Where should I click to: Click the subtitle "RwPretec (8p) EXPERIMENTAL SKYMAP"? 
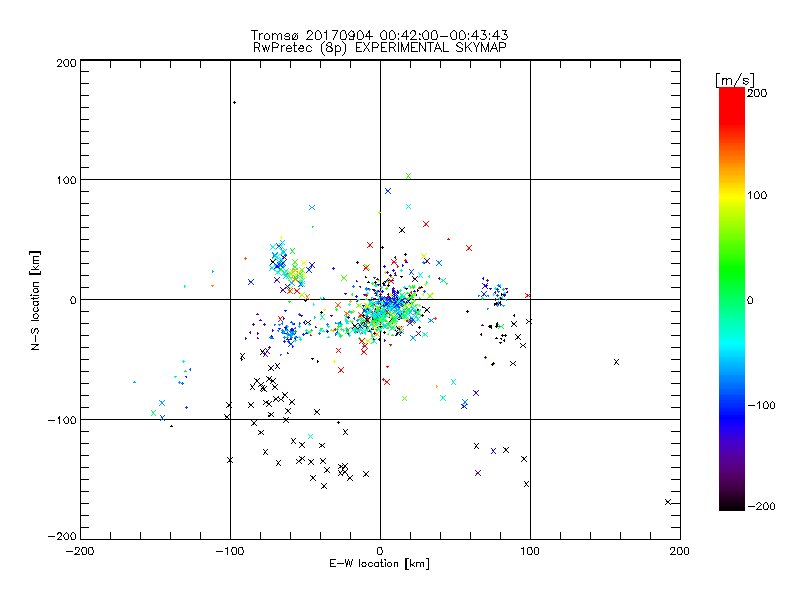(x=380, y=48)
